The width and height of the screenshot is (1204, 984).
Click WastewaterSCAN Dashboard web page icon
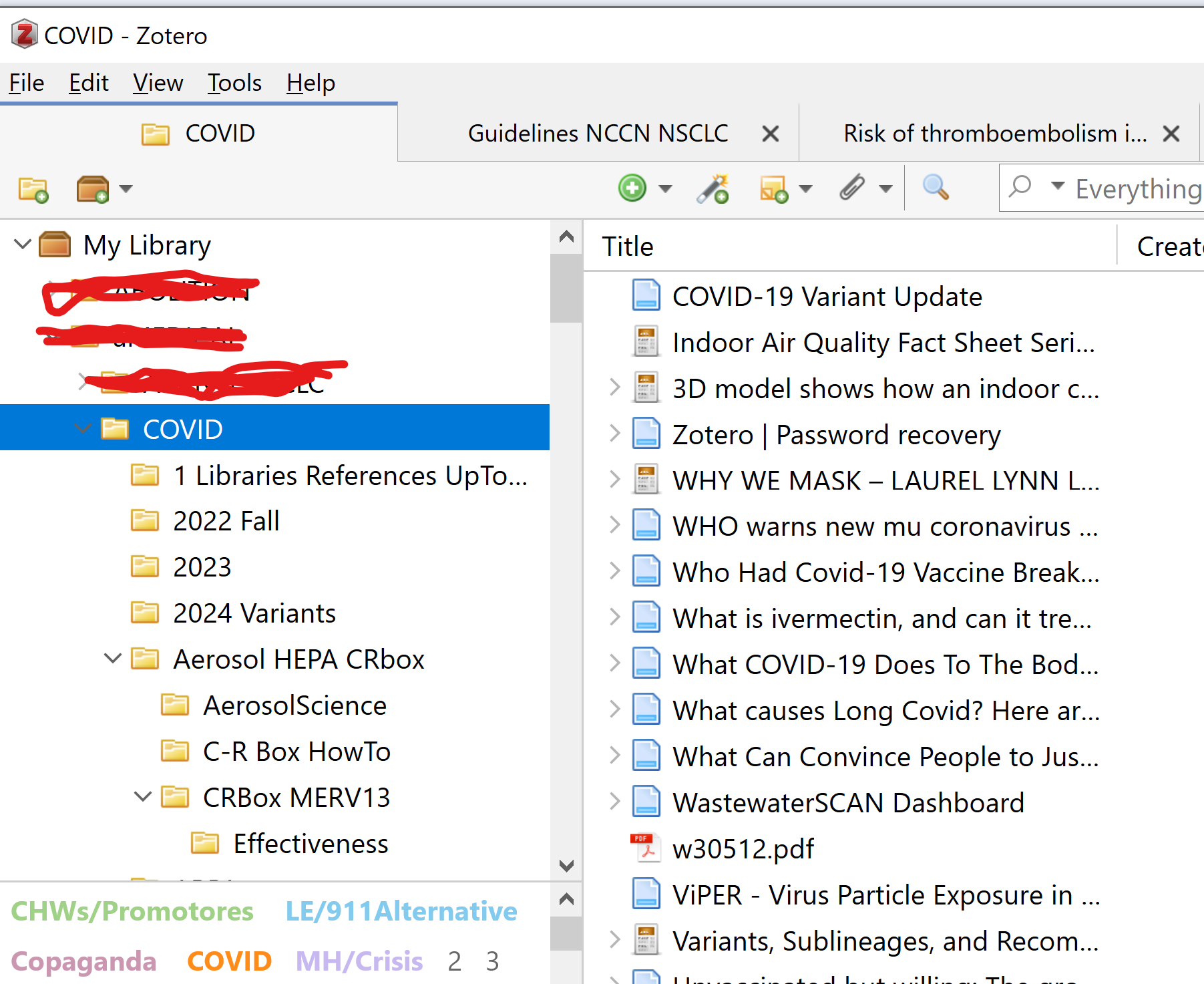pyautogui.click(x=646, y=802)
